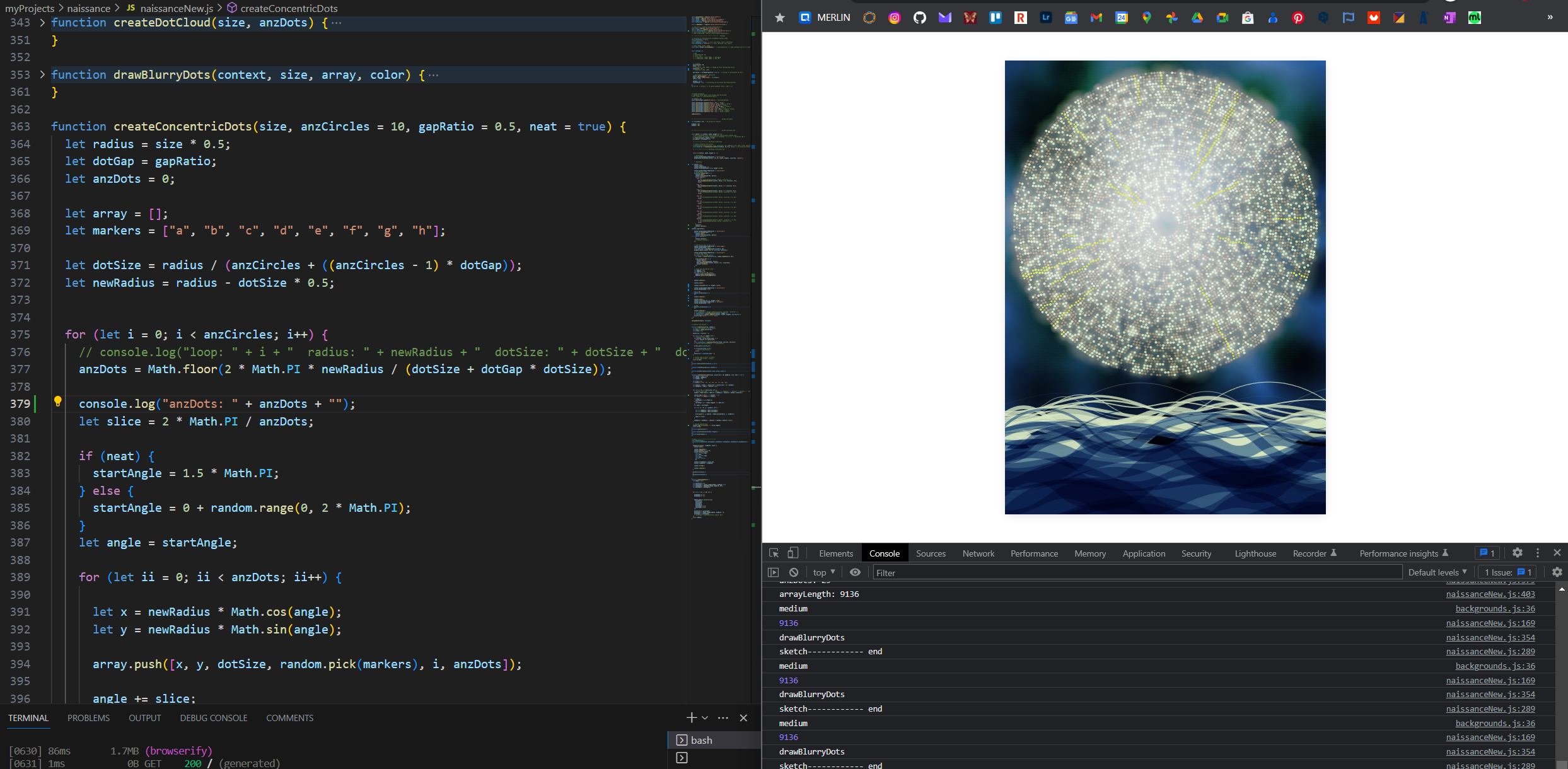Activate the inspect element picker
Screen dimensions: 1568x769
pos(774,553)
